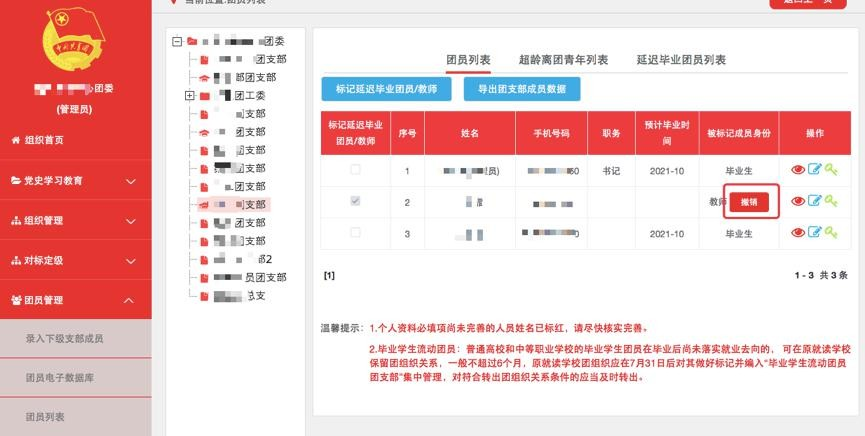Click 导出团支部成员数据 button

[522, 89]
